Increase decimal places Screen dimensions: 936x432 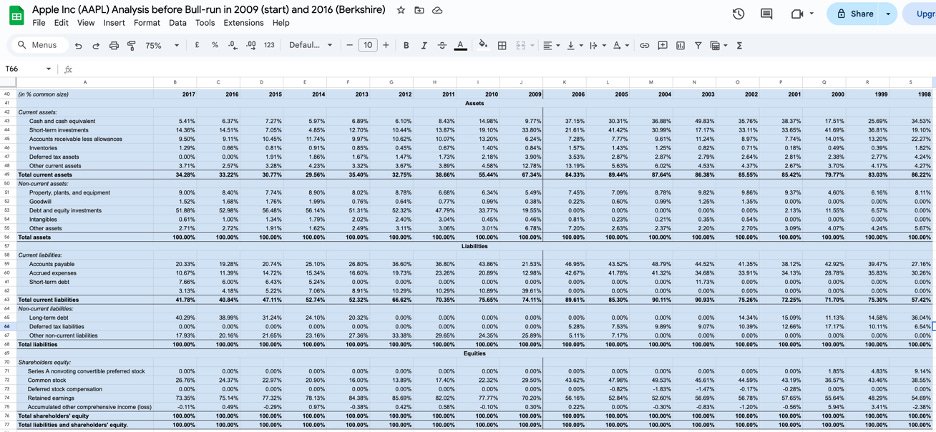pyautogui.click(x=251, y=45)
